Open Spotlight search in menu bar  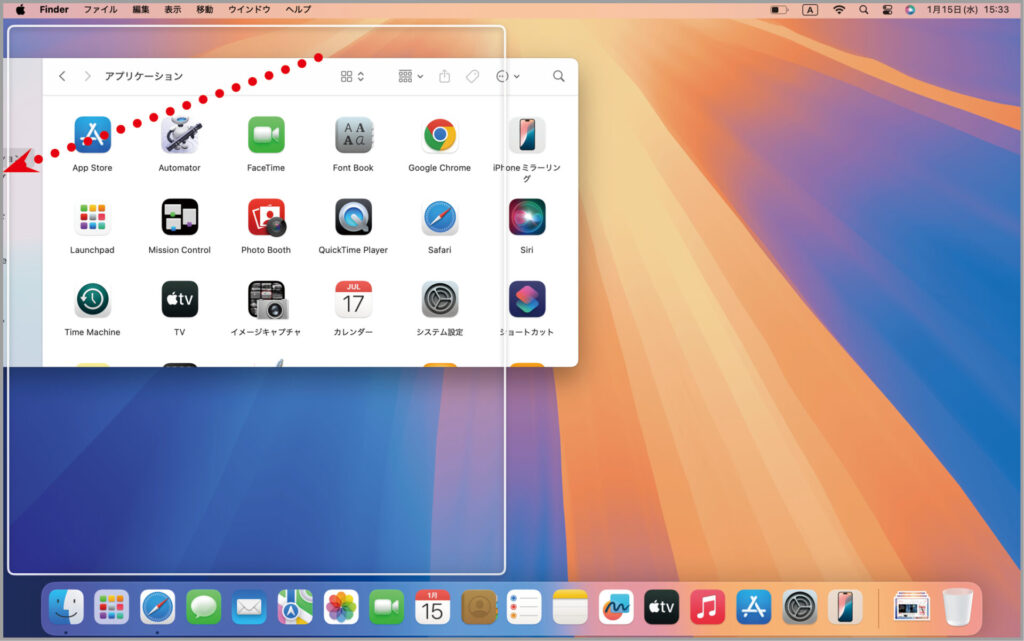pyautogui.click(x=863, y=10)
